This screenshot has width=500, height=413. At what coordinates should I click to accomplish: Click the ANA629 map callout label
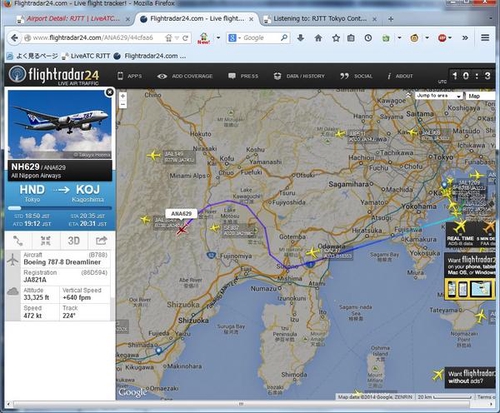pos(181,214)
